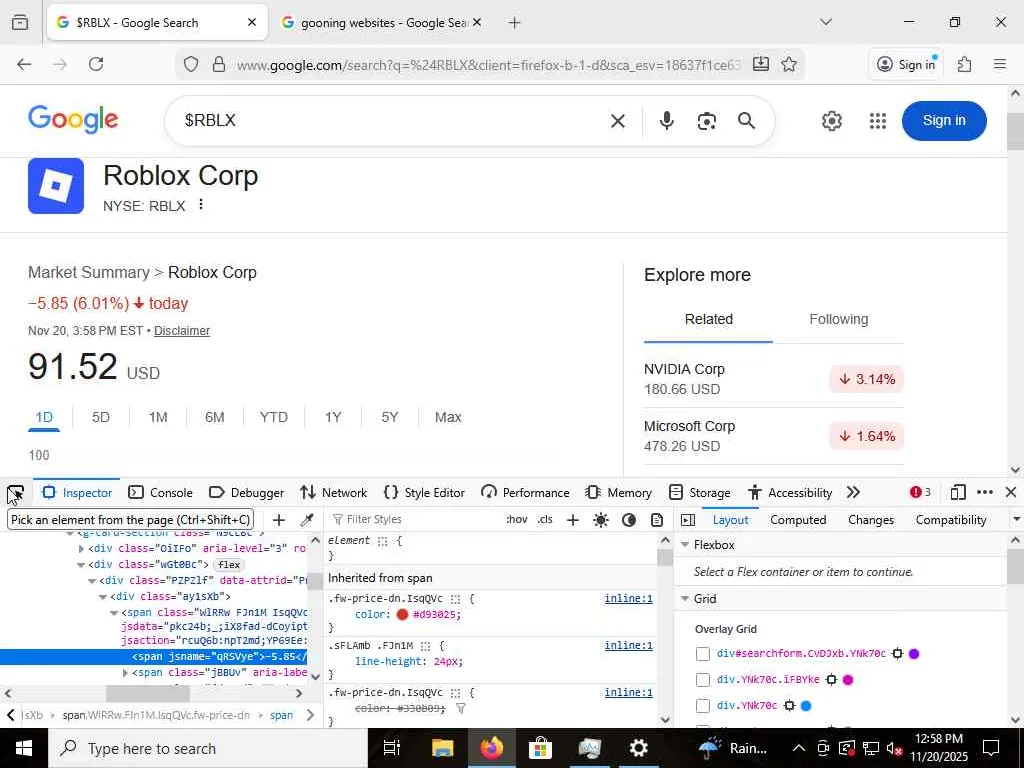Screen dimensions: 1024x768
Task: Reload the current page
Action: 96,64
